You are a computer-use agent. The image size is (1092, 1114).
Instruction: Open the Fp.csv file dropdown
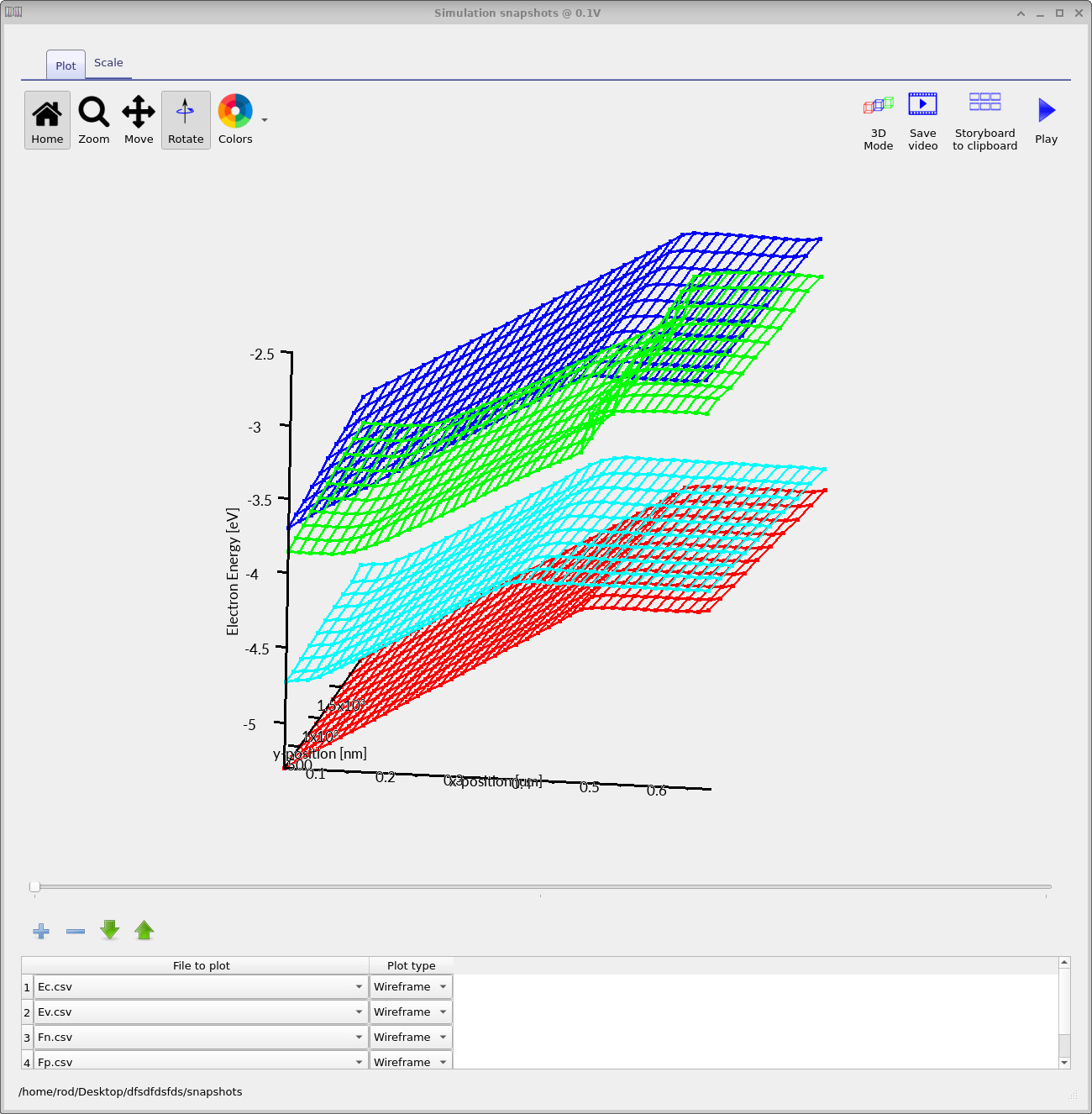pyautogui.click(x=201, y=1060)
